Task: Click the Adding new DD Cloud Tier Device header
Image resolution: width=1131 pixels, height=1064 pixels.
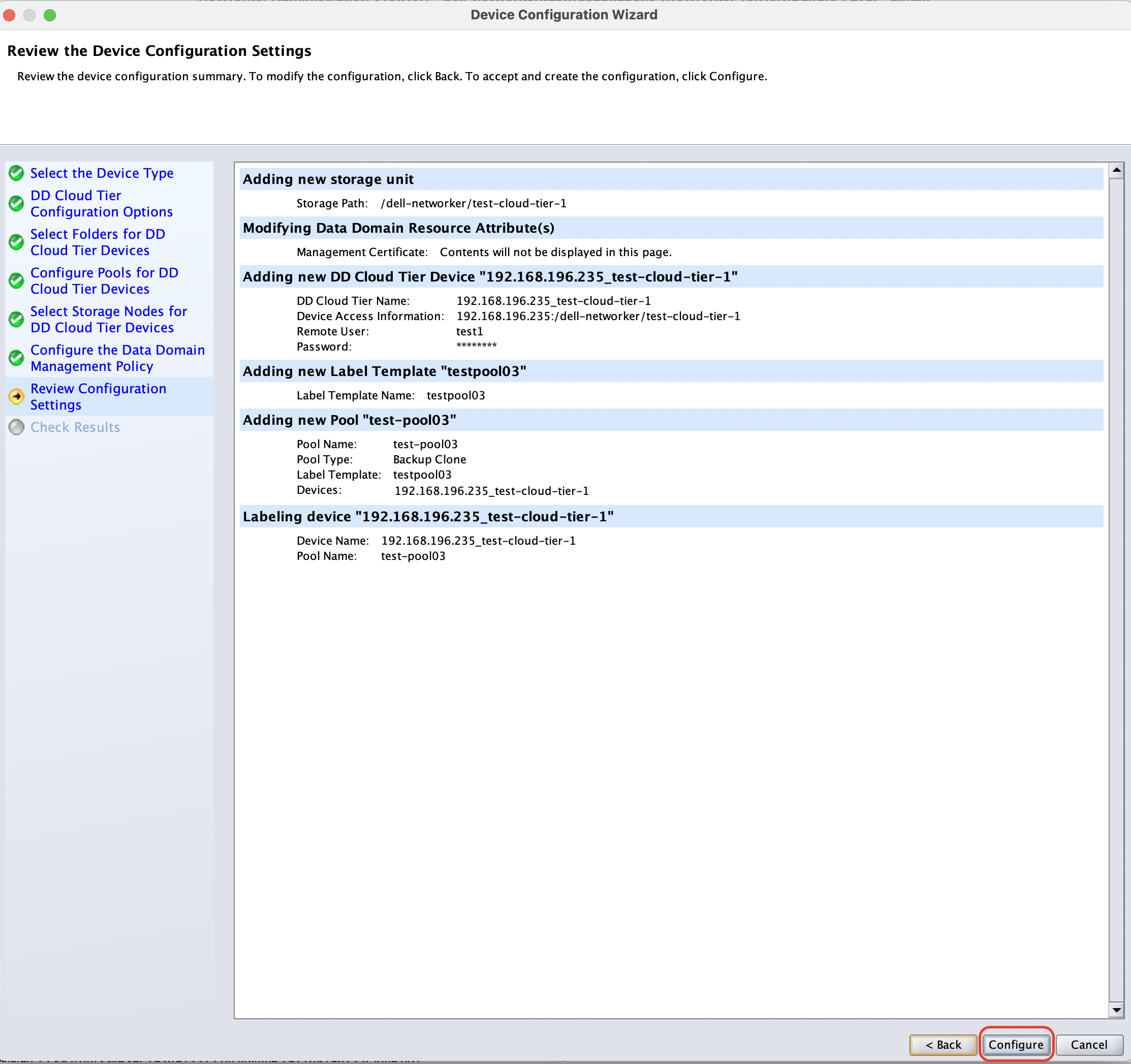Action: click(671, 277)
